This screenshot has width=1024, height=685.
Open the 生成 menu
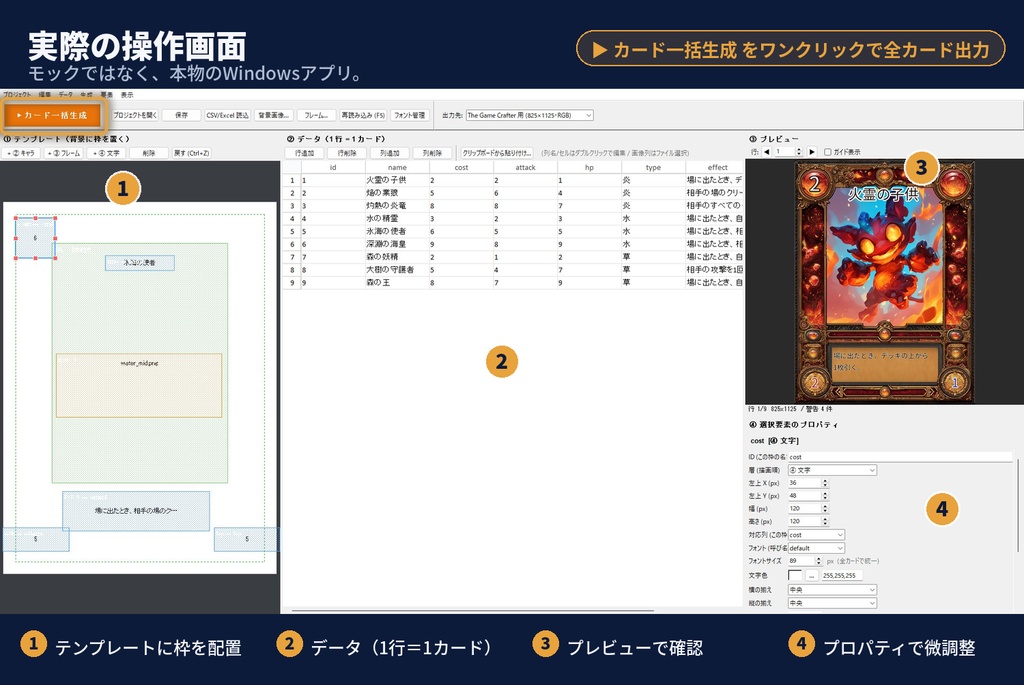(87, 95)
